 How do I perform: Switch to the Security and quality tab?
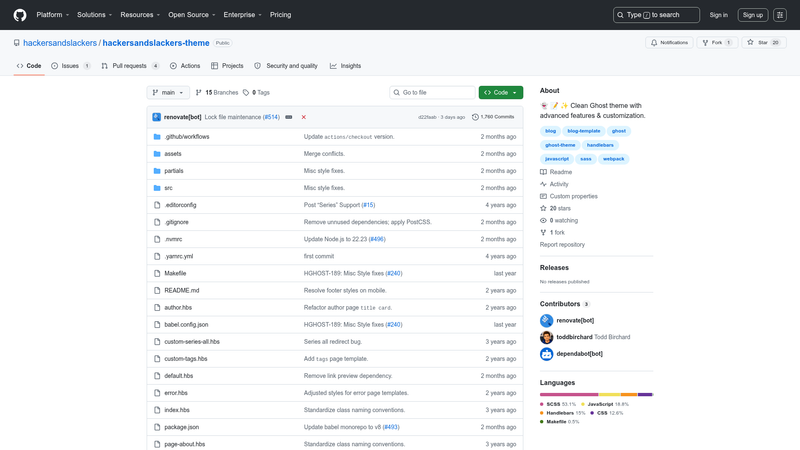(x=286, y=66)
